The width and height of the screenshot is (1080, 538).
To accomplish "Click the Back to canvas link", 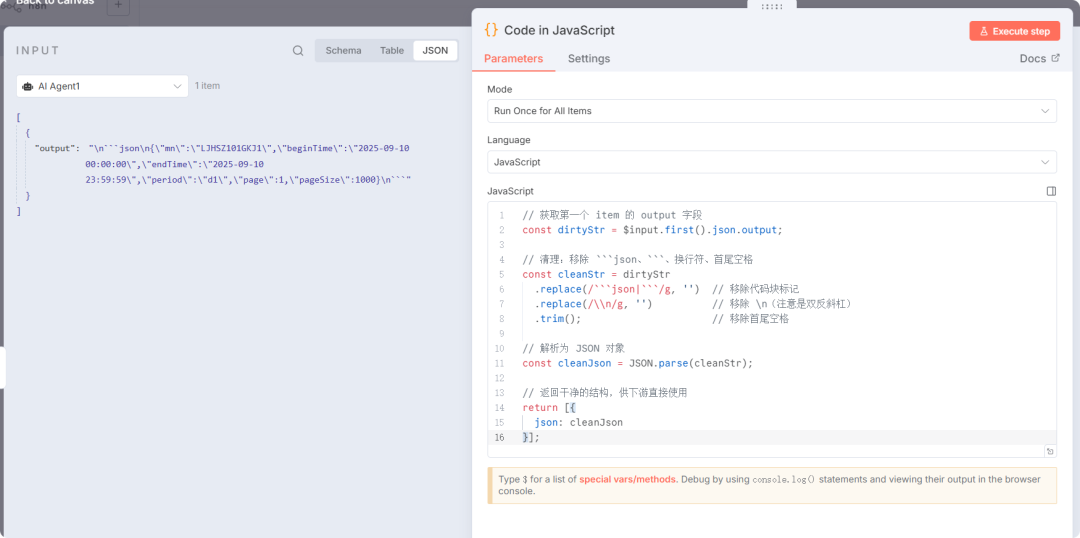I will 54,3.
